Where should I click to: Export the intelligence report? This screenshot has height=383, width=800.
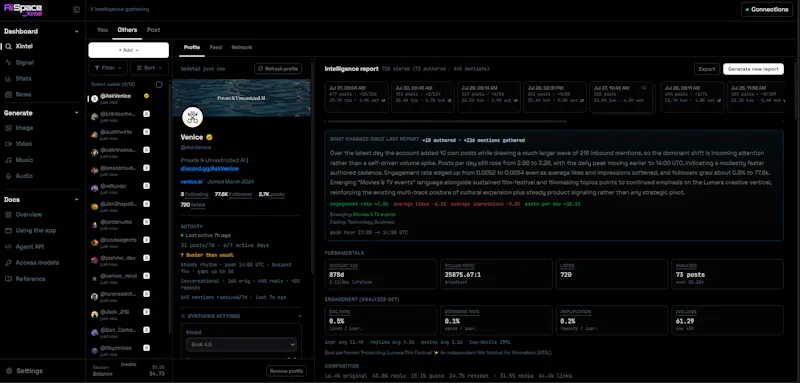(707, 69)
